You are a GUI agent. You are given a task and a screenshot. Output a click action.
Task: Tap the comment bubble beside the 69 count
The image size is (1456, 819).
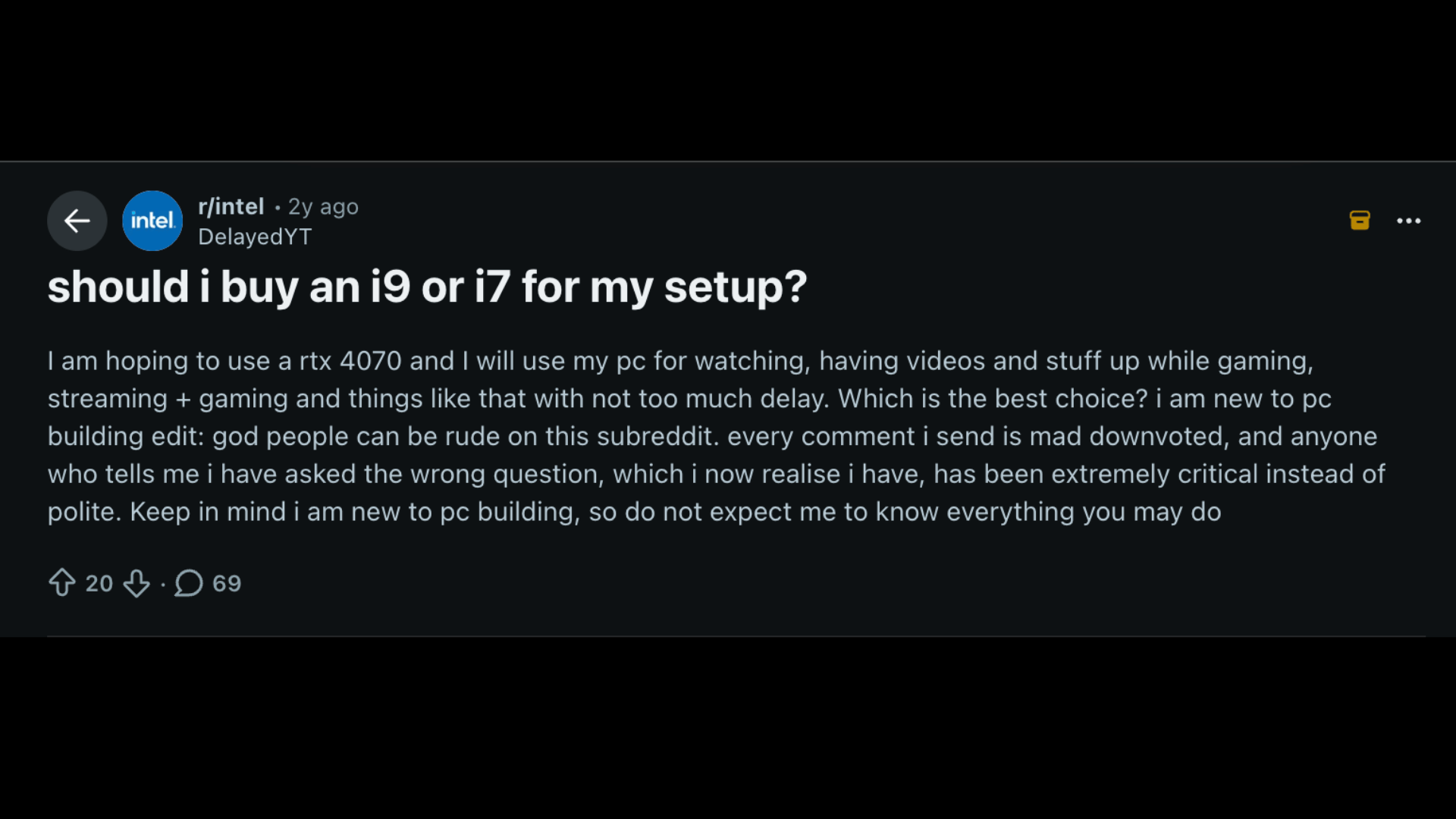click(x=188, y=583)
